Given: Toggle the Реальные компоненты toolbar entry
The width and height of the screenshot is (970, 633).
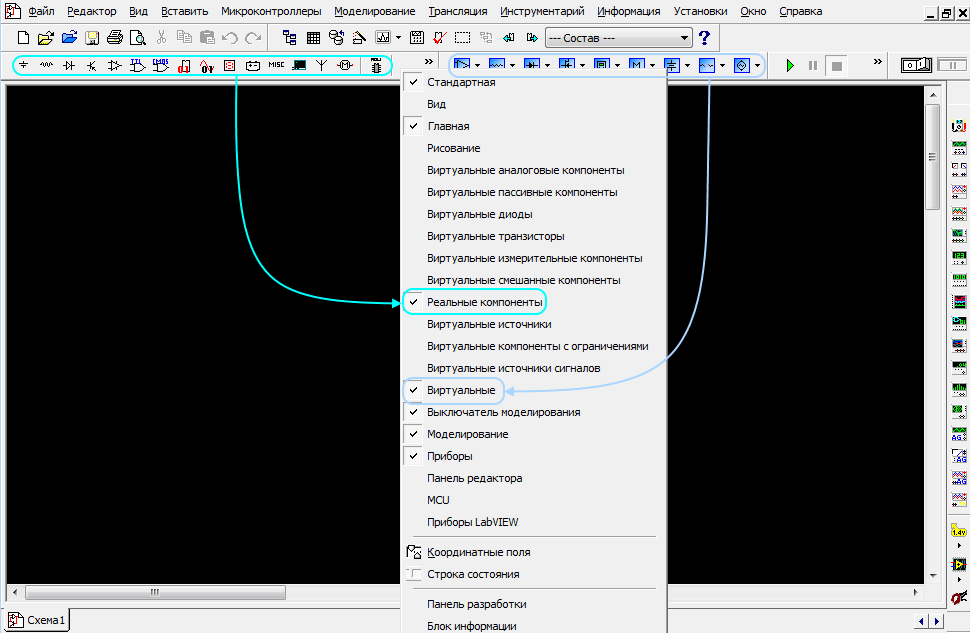Looking at the screenshot, I should [x=484, y=301].
